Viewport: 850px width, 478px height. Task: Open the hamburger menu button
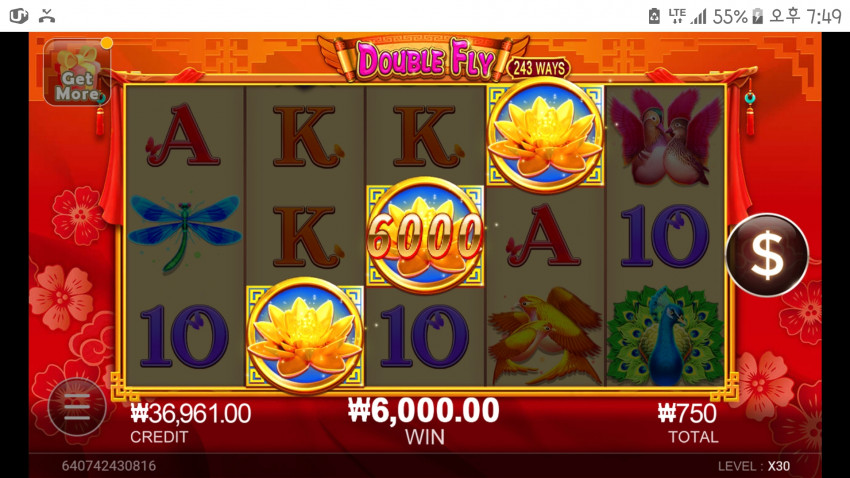[x=76, y=407]
